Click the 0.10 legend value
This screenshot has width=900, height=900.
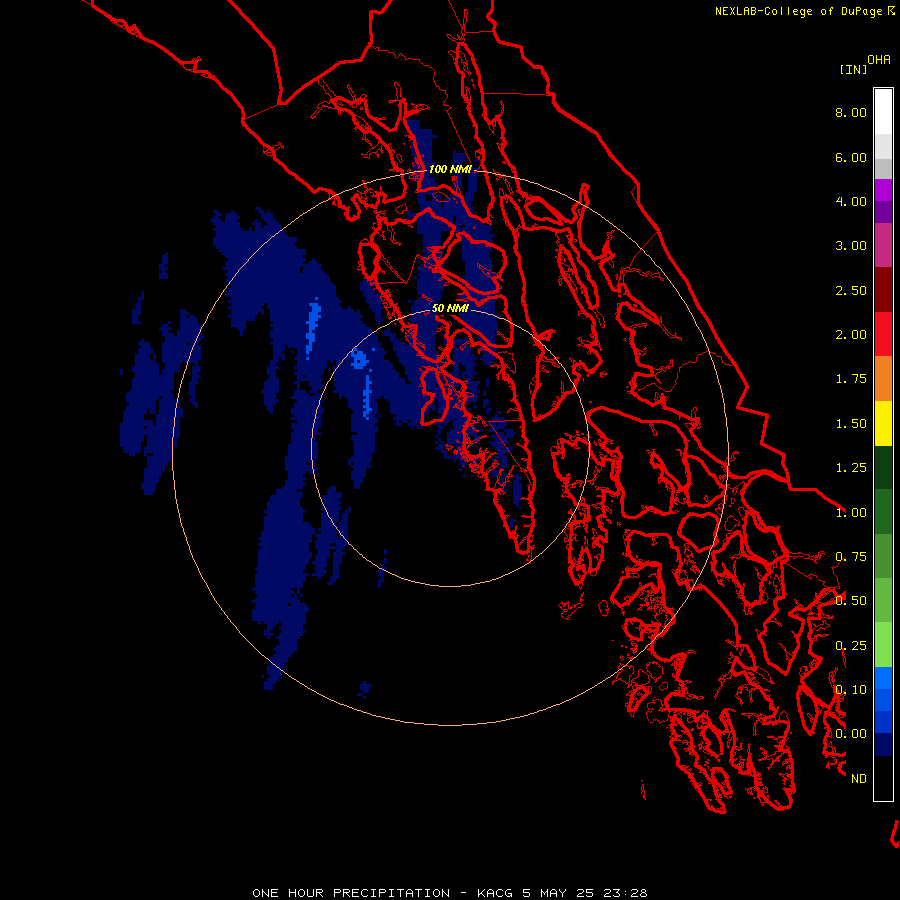(851, 690)
